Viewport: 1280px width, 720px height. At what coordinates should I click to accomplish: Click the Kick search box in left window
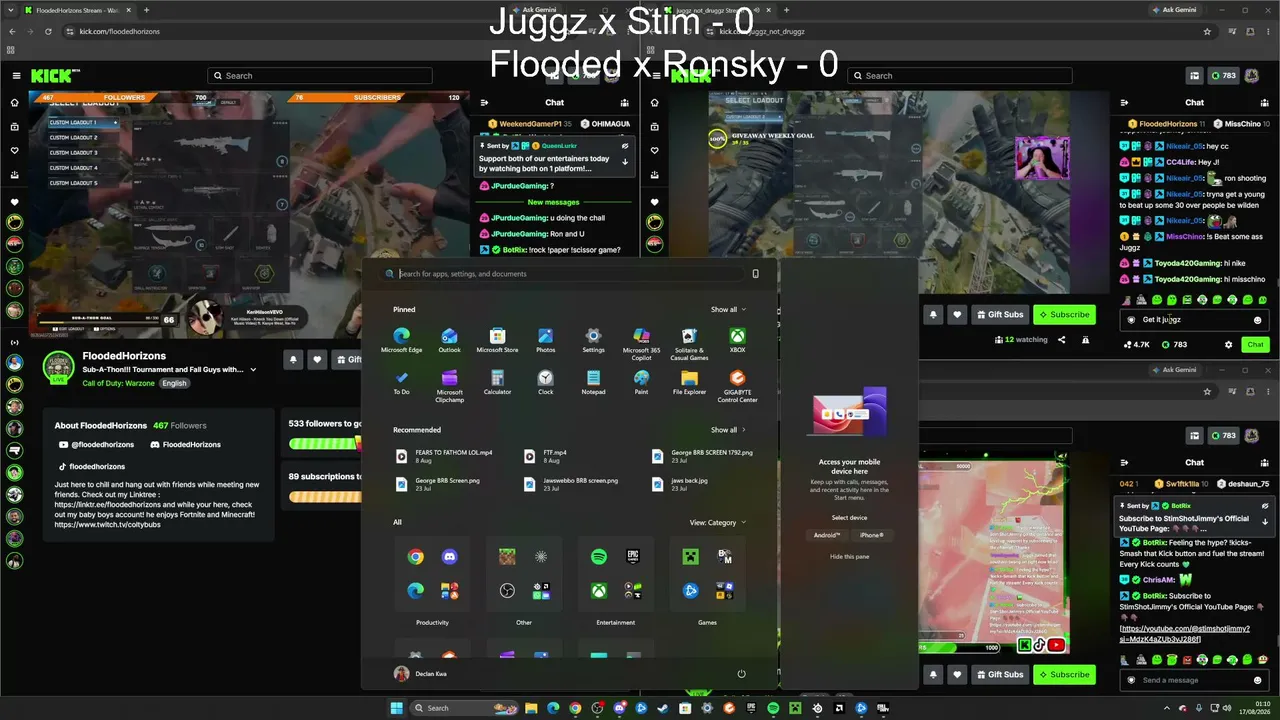point(320,76)
